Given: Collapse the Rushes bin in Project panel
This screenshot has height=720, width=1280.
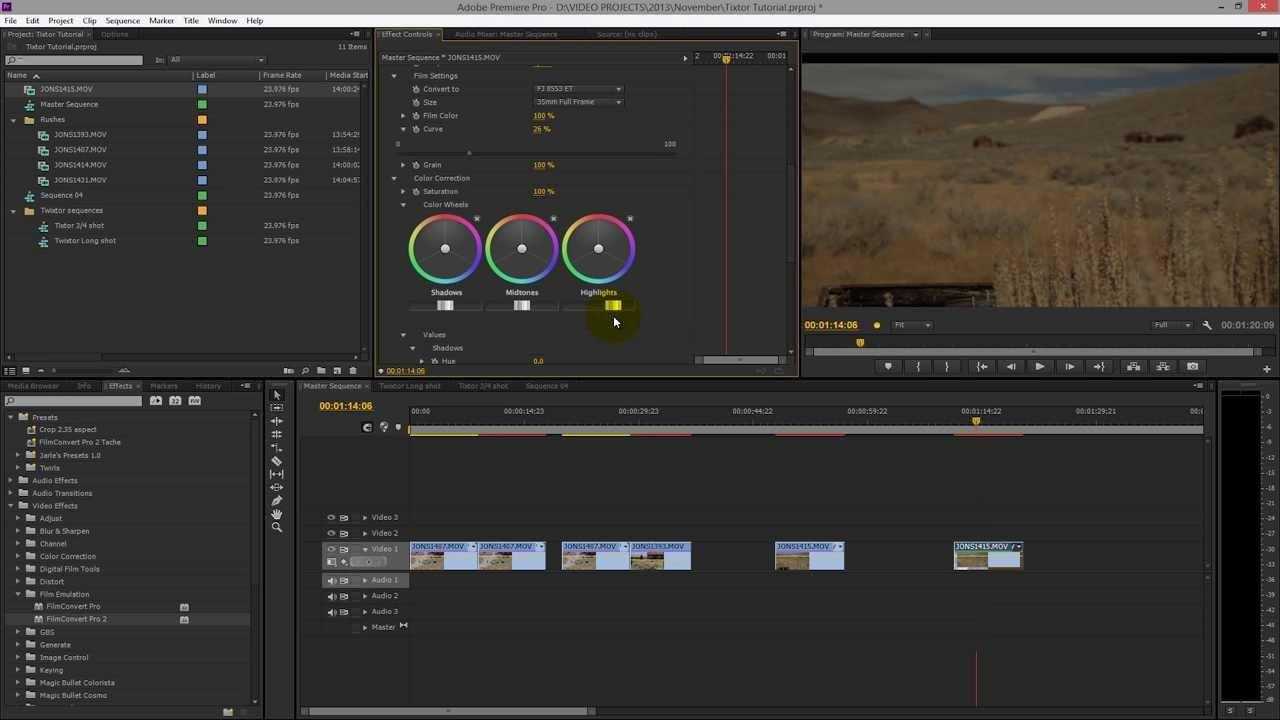Looking at the screenshot, I should [x=14, y=120].
